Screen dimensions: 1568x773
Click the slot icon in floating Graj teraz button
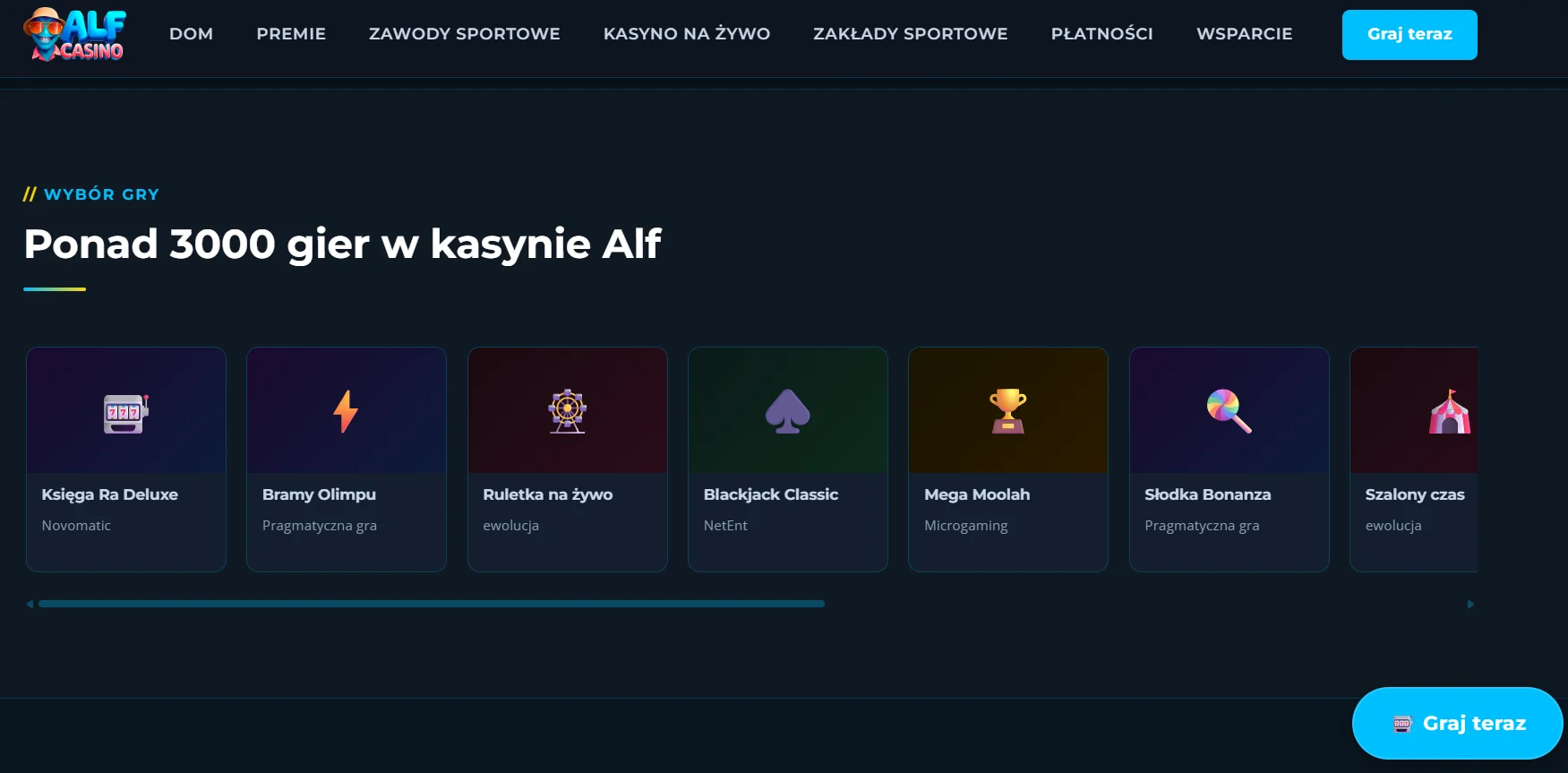1402,724
